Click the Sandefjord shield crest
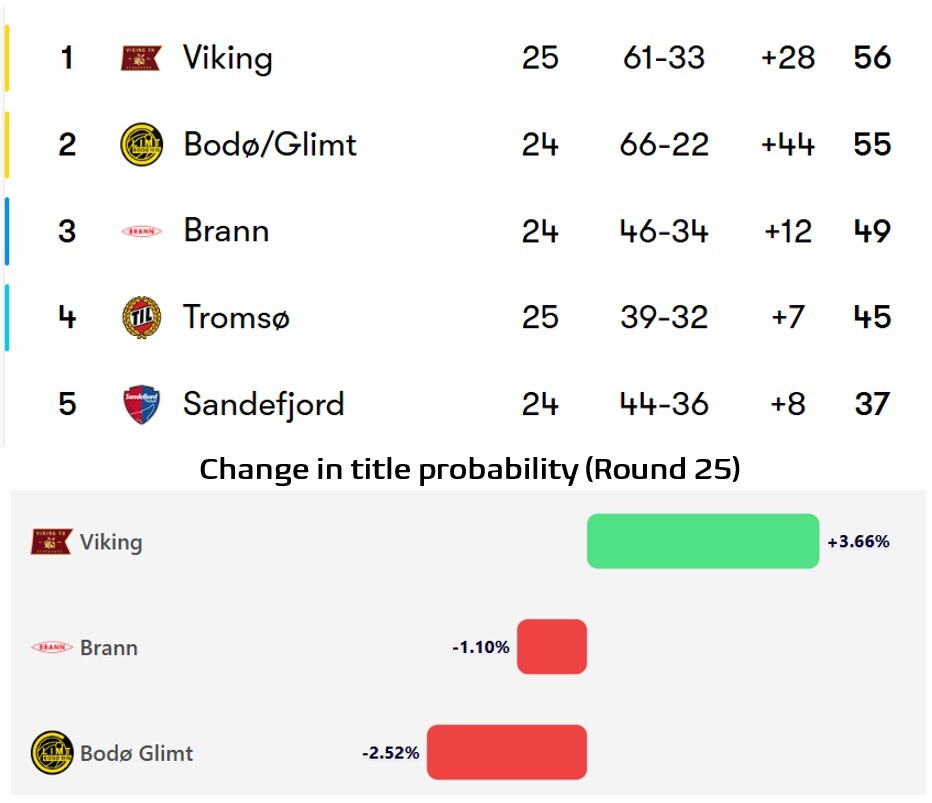932x803 pixels. pos(141,404)
